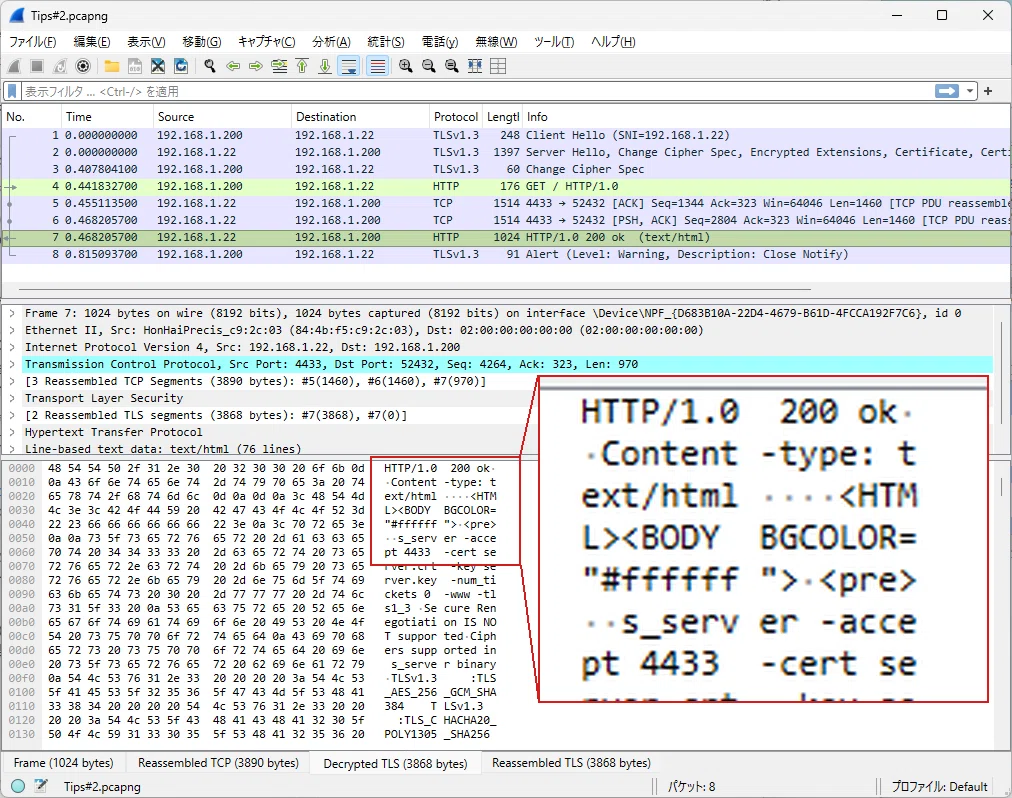
Task: Restart the current capture icon
Action: click(60, 66)
